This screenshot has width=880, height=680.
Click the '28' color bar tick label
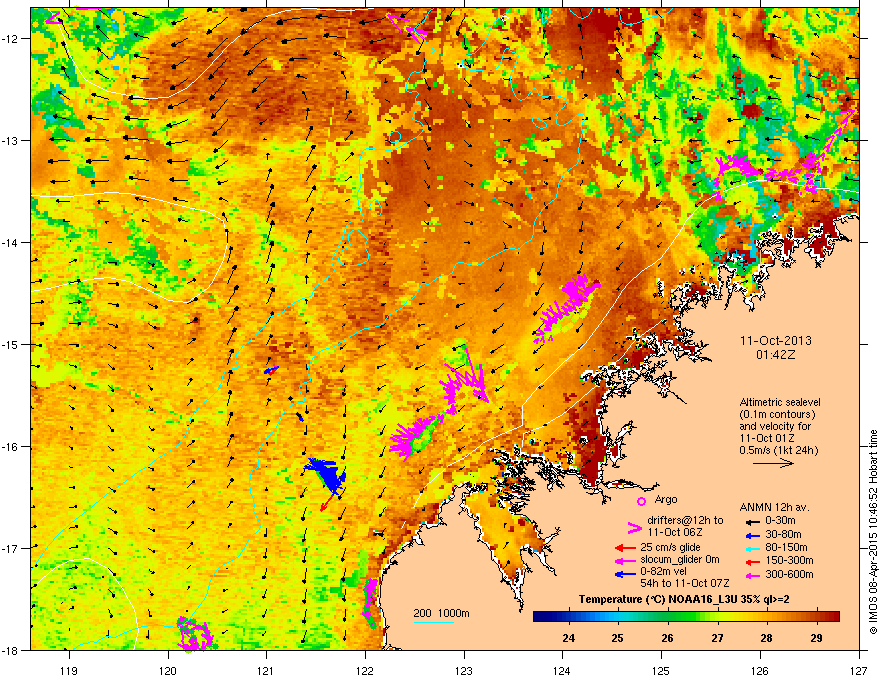766,638
